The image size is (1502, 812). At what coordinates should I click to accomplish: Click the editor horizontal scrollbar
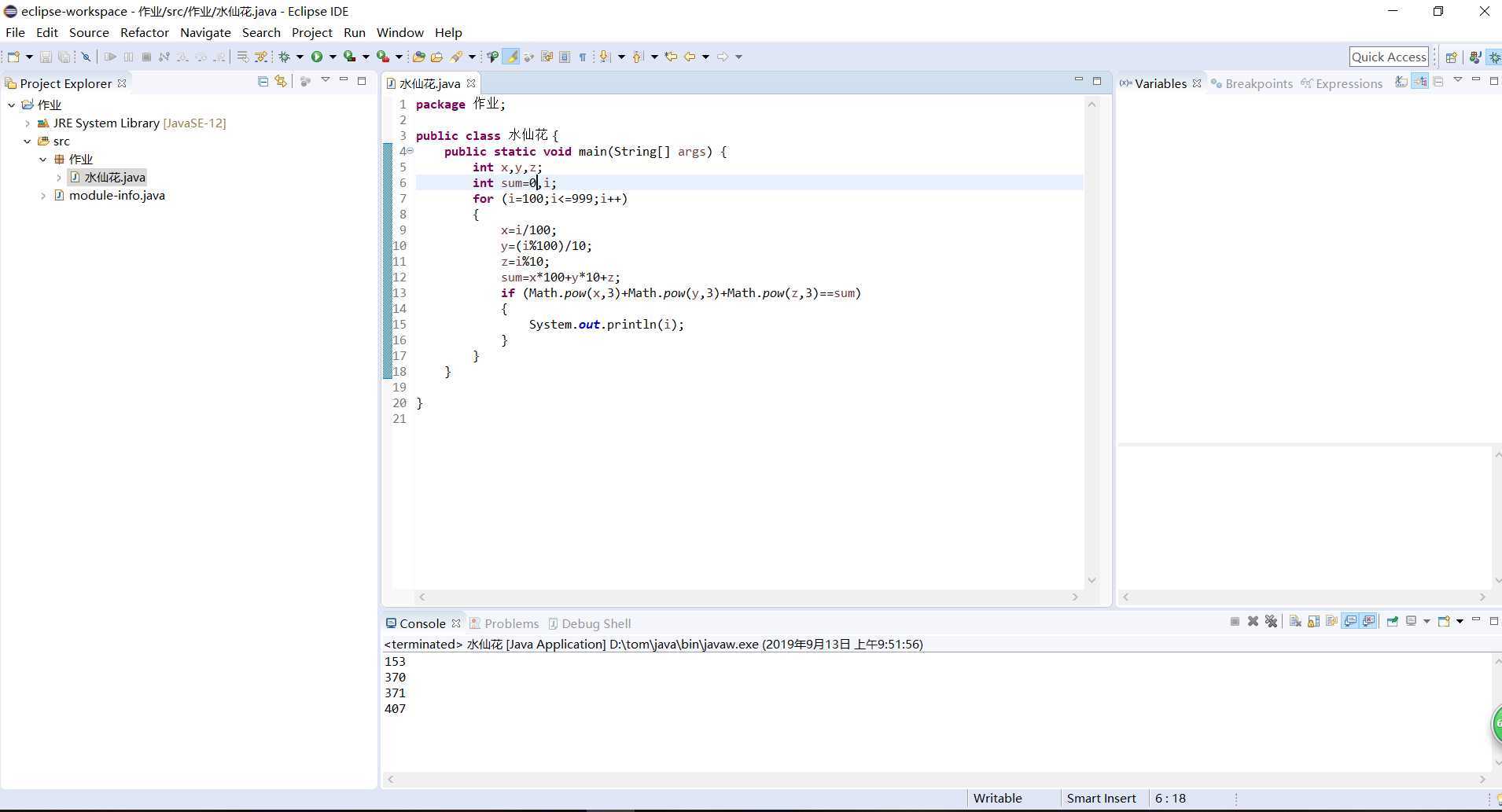pyautogui.click(x=748, y=597)
